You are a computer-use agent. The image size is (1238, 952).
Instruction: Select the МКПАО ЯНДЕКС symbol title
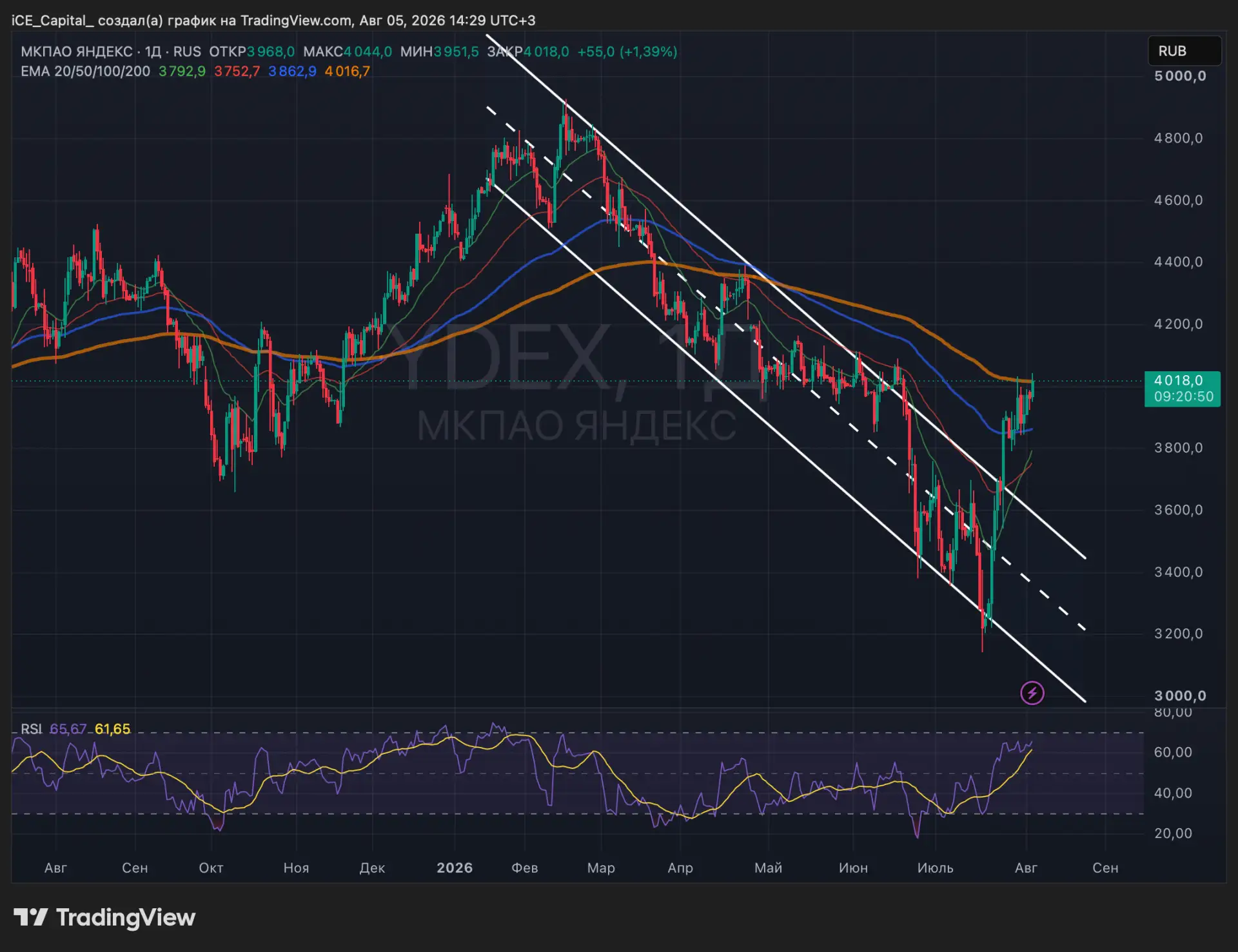coord(77,52)
